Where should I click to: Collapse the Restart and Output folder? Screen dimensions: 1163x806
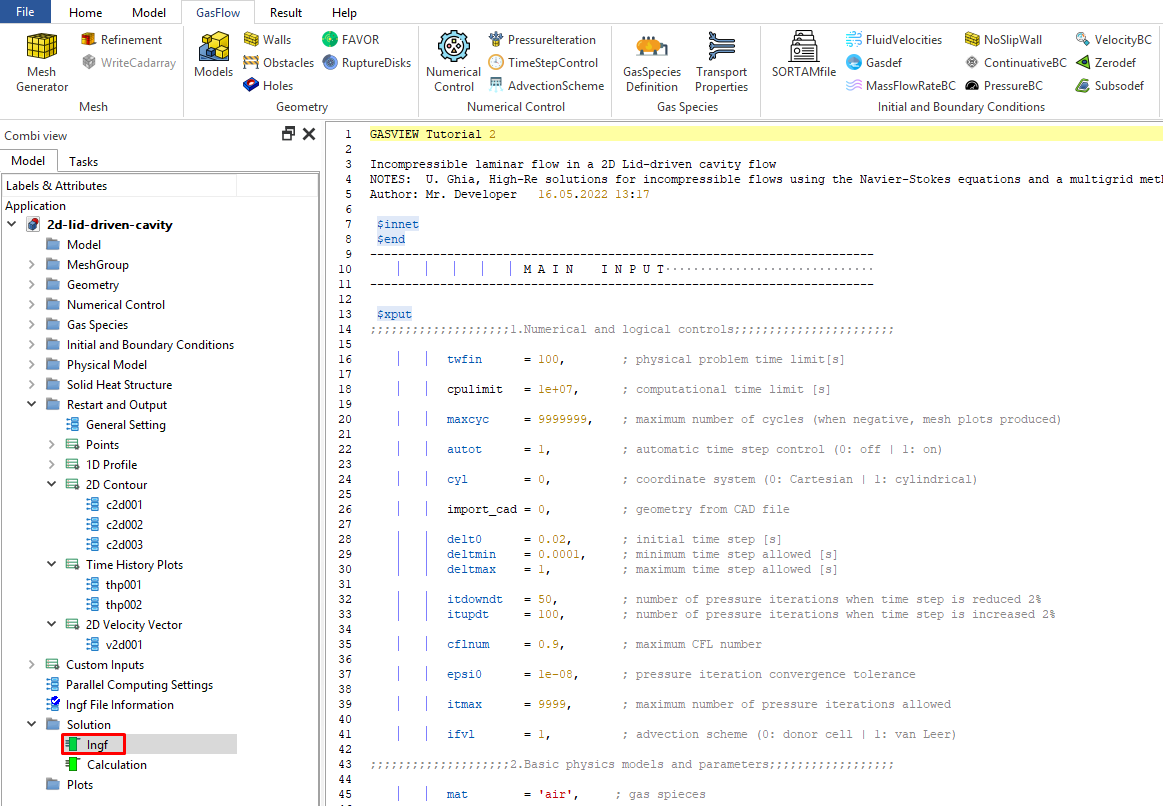(31, 405)
